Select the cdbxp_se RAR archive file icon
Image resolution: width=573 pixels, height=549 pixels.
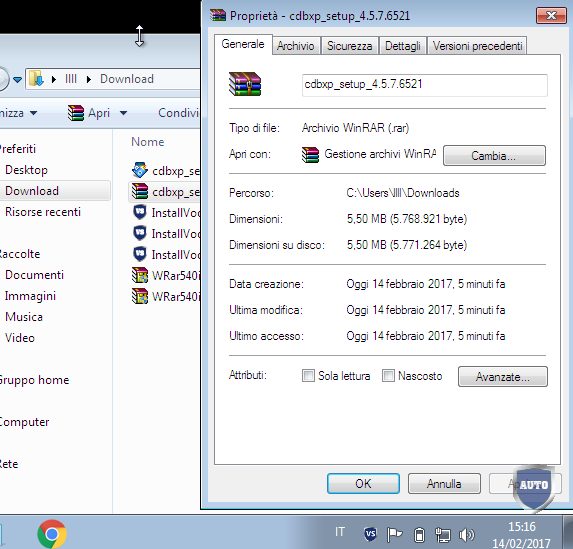140,191
